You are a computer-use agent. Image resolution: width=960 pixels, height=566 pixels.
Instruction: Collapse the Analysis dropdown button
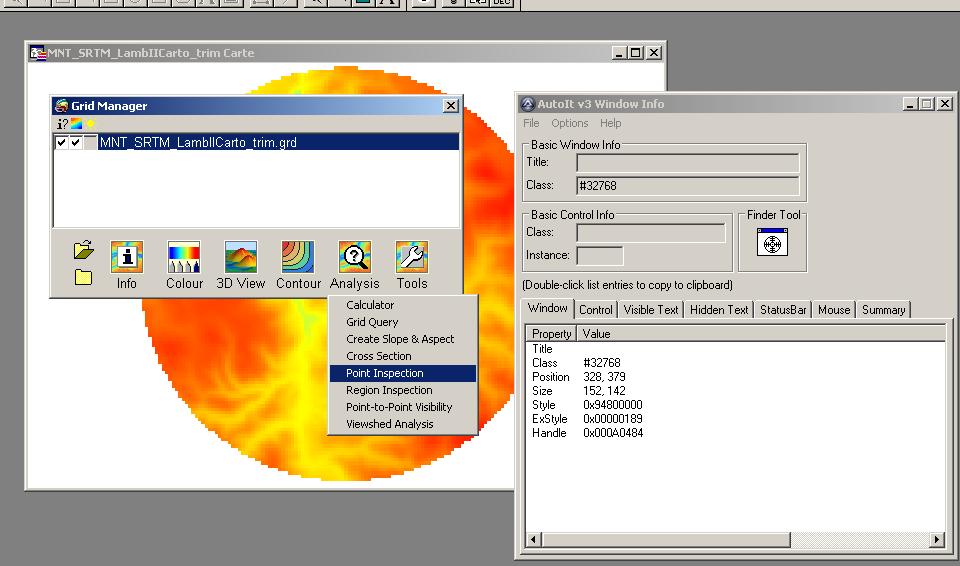click(355, 257)
